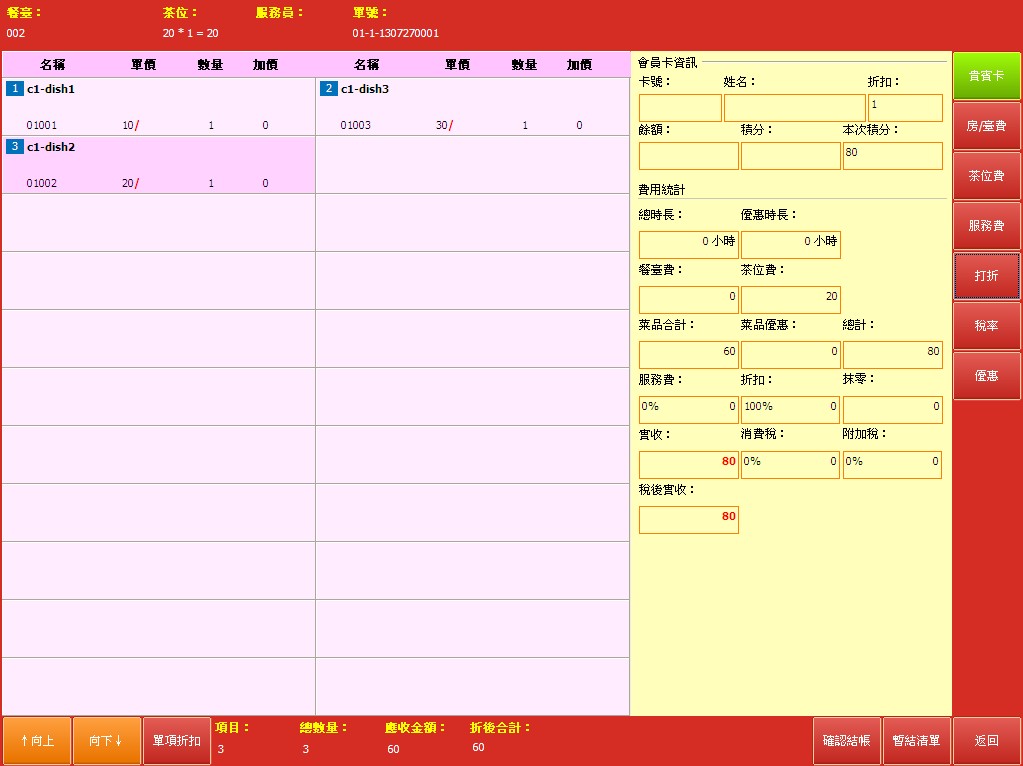The image size is (1023, 766).
Task: Click item code 01003
Action: click(356, 125)
